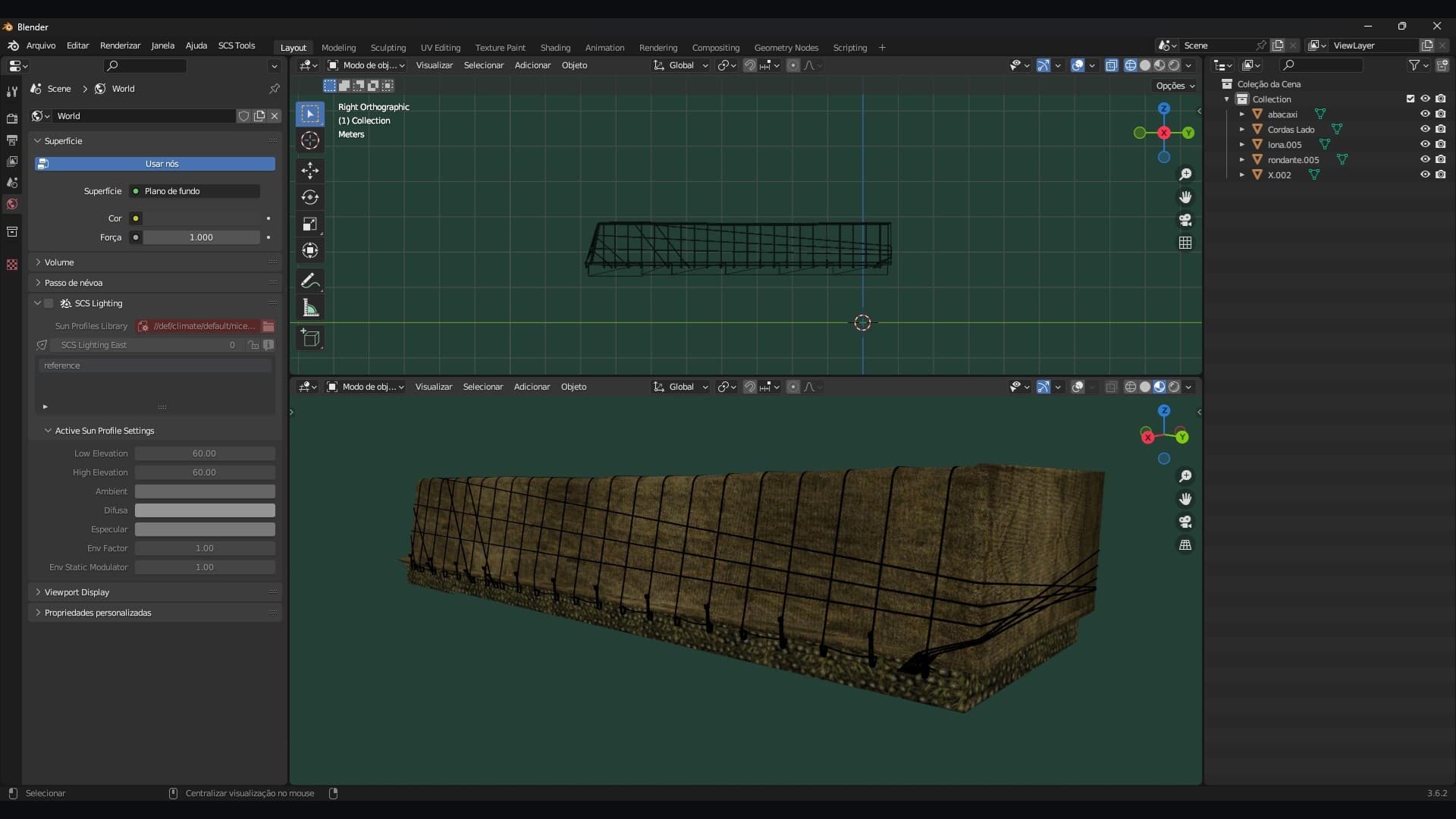Open Output properties tab in sidebar
1456x819 pixels.
click(11, 140)
